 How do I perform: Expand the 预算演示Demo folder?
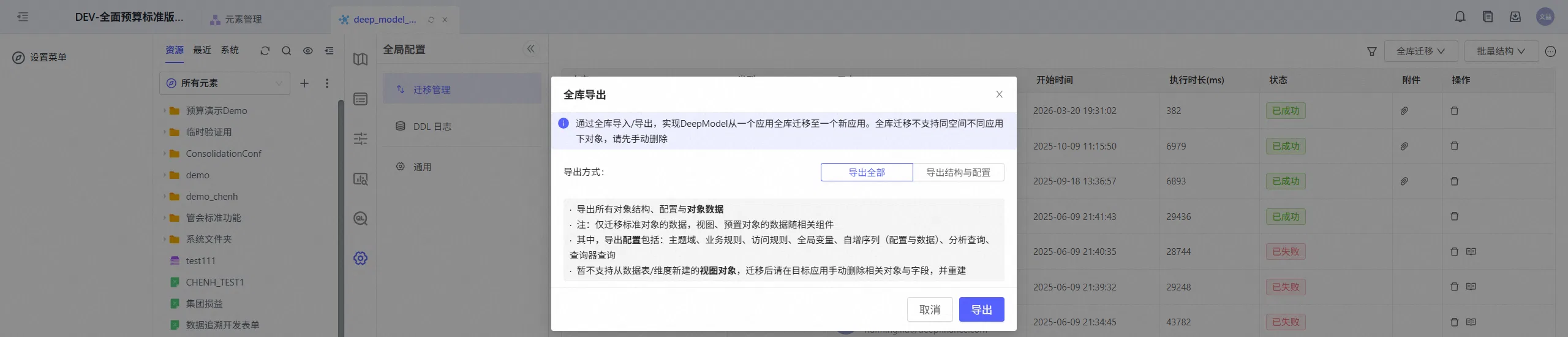click(x=164, y=111)
